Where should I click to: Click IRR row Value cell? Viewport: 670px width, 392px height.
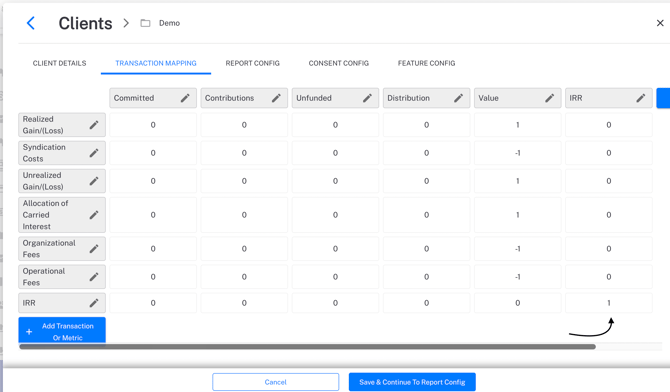[517, 303]
